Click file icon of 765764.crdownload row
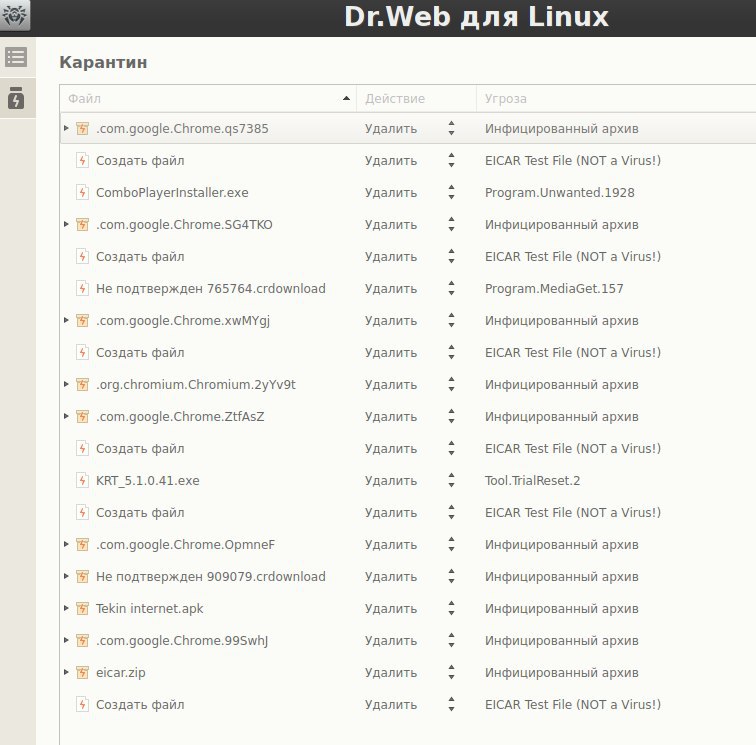The width and height of the screenshot is (756, 745). click(82, 288)
